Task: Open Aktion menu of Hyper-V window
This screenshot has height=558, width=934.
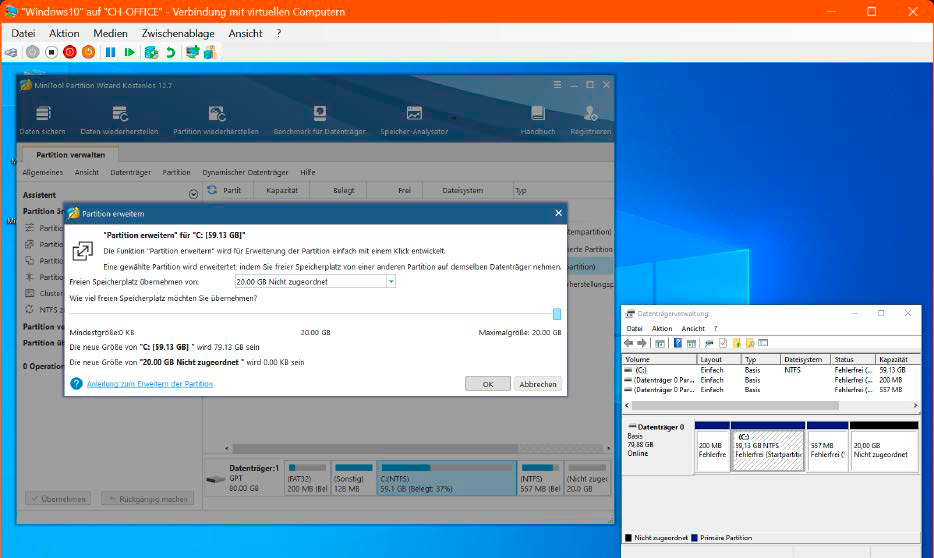Action: click(64, 33)
